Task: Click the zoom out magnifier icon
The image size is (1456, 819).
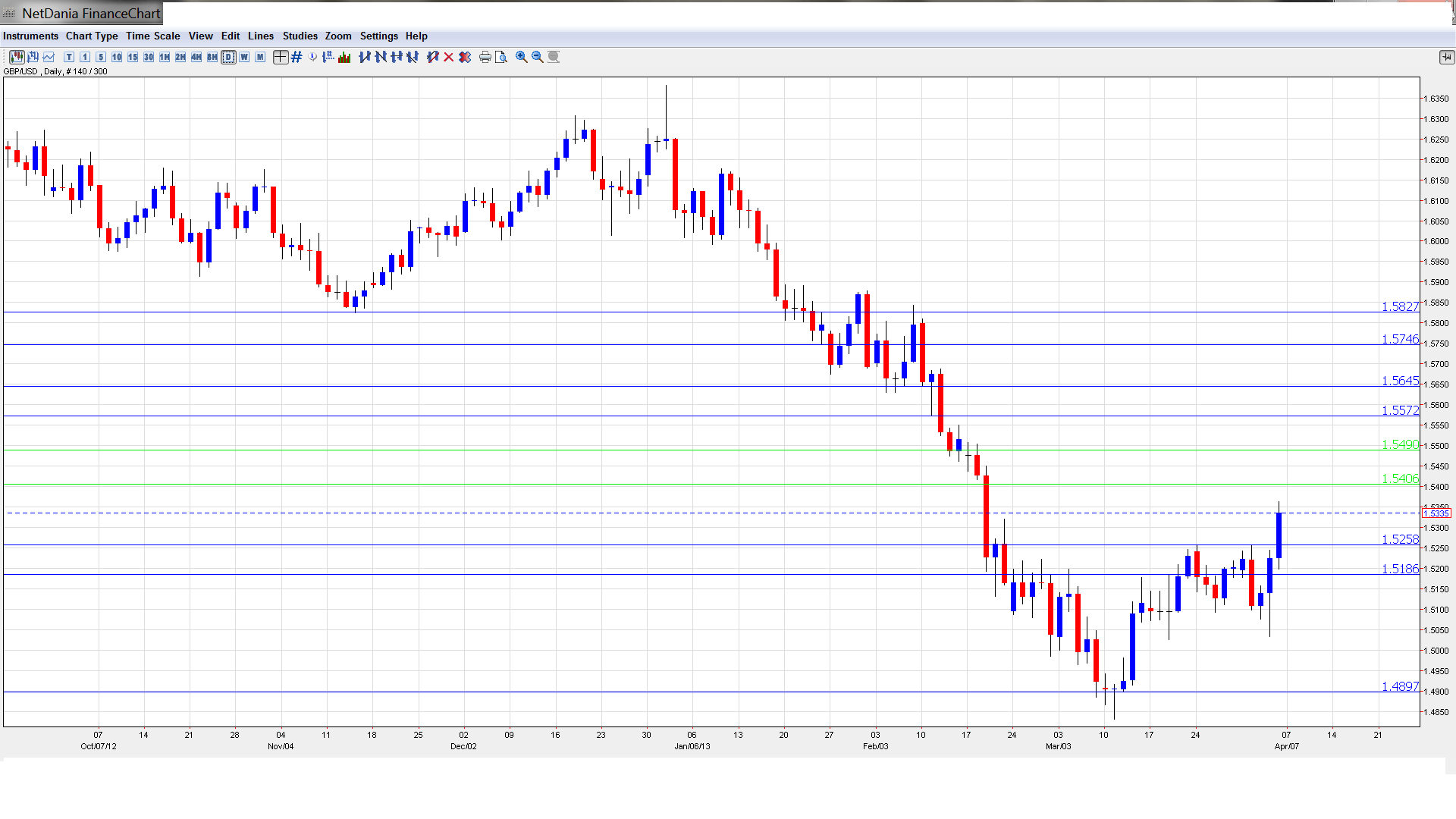Action: [x=538, y=57]
